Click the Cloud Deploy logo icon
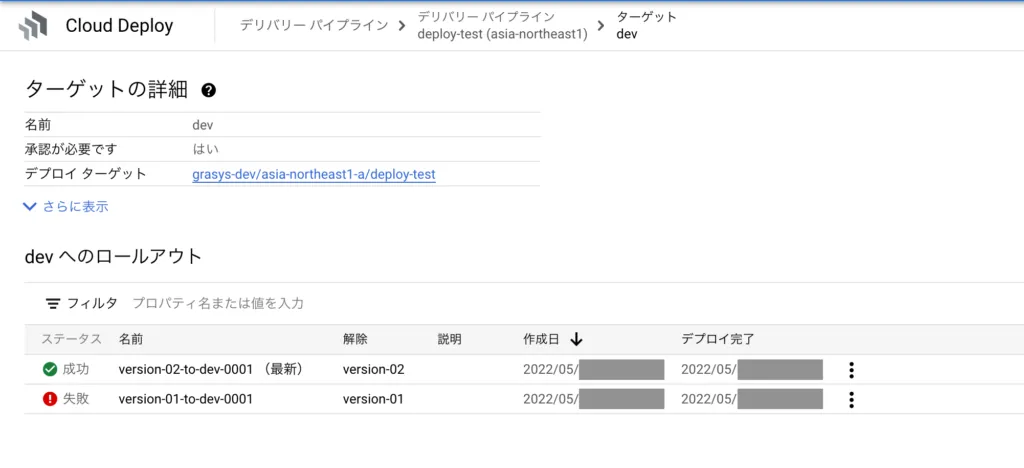The width and height of the screenshot is (1024, 468). click(x=33, y=26)
